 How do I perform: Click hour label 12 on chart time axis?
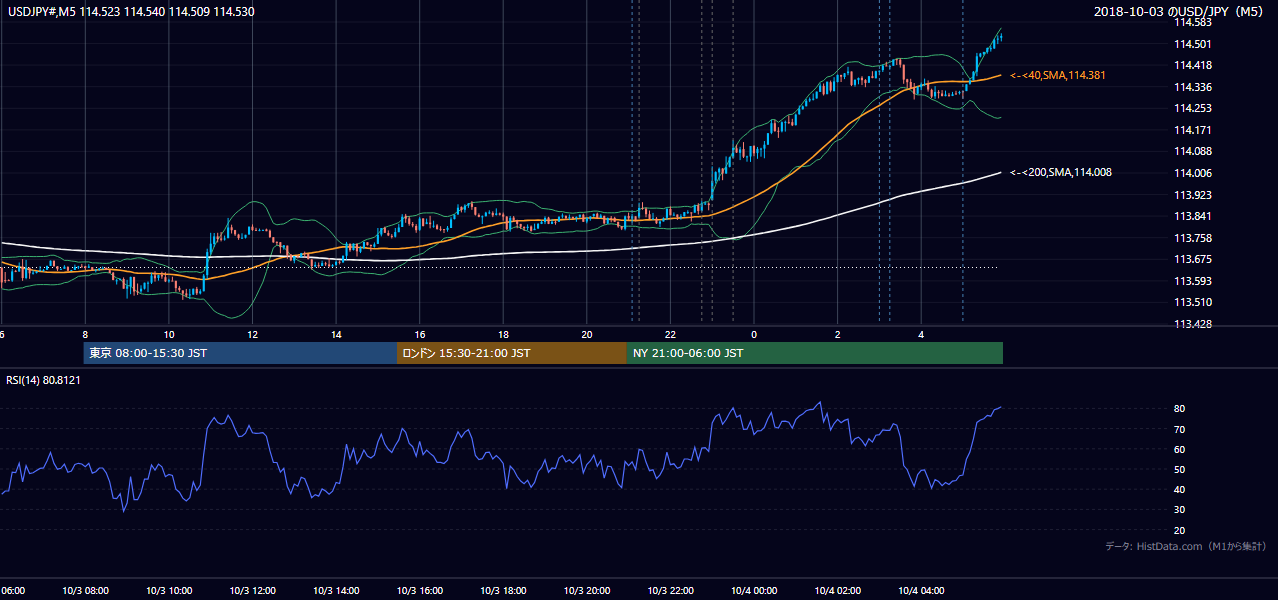coord(253,334)
